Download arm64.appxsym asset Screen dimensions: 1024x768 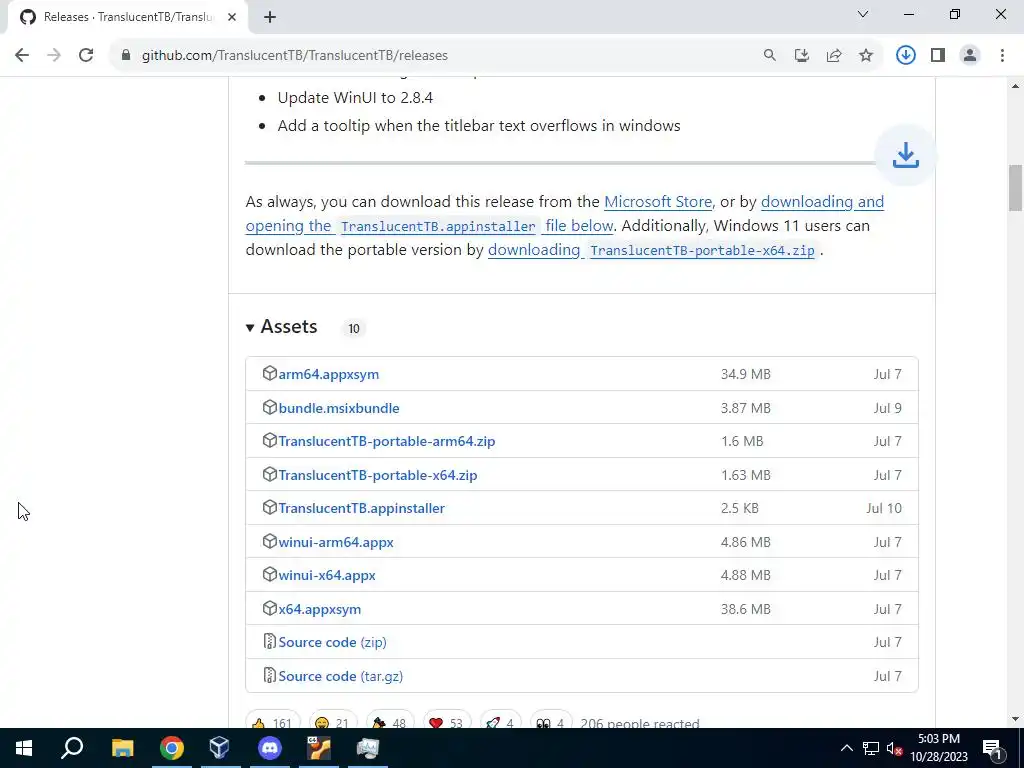pyautogui.click(x=328, y=374)
